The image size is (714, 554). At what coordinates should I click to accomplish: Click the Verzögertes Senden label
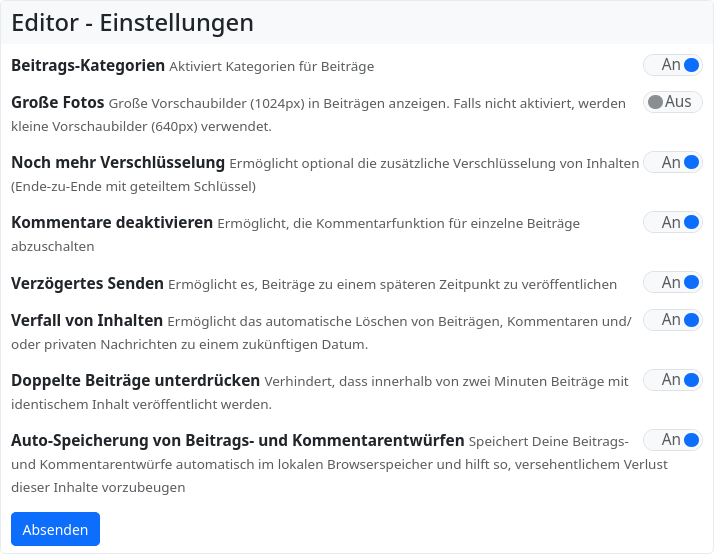tap(87, 283)
